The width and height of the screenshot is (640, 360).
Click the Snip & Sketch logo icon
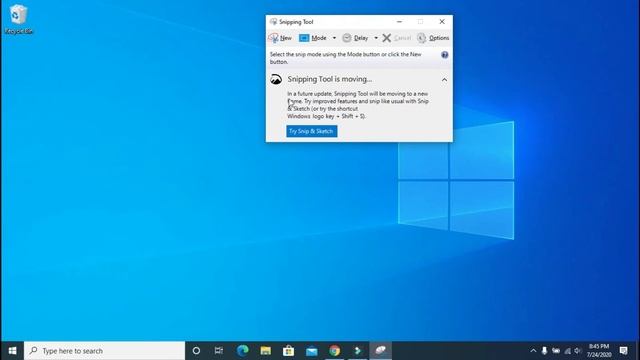click(x=276, y=80)
